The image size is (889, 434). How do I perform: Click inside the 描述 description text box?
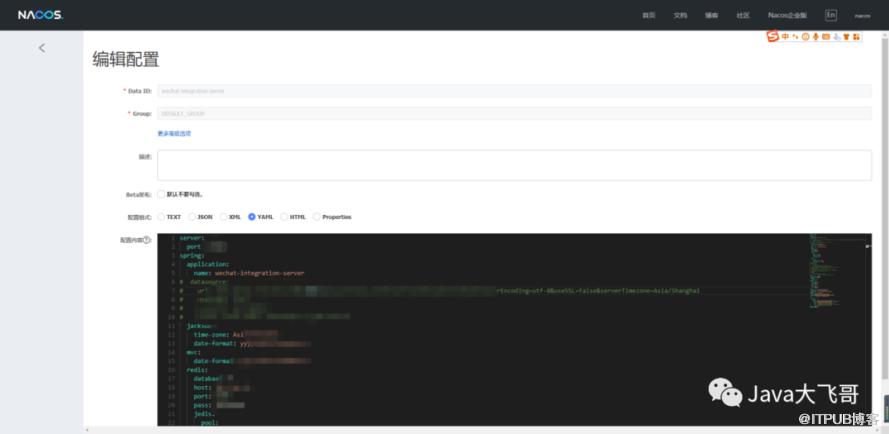[514, 165]
